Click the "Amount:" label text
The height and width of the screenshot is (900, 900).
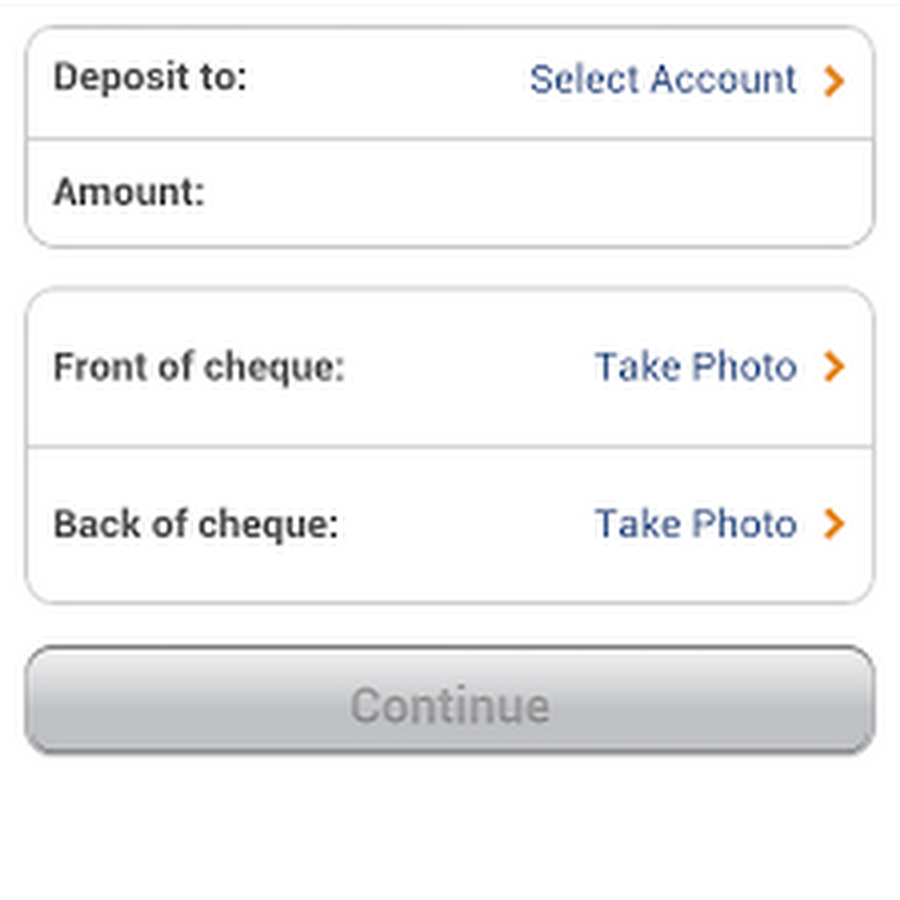[x=129, y=192]
